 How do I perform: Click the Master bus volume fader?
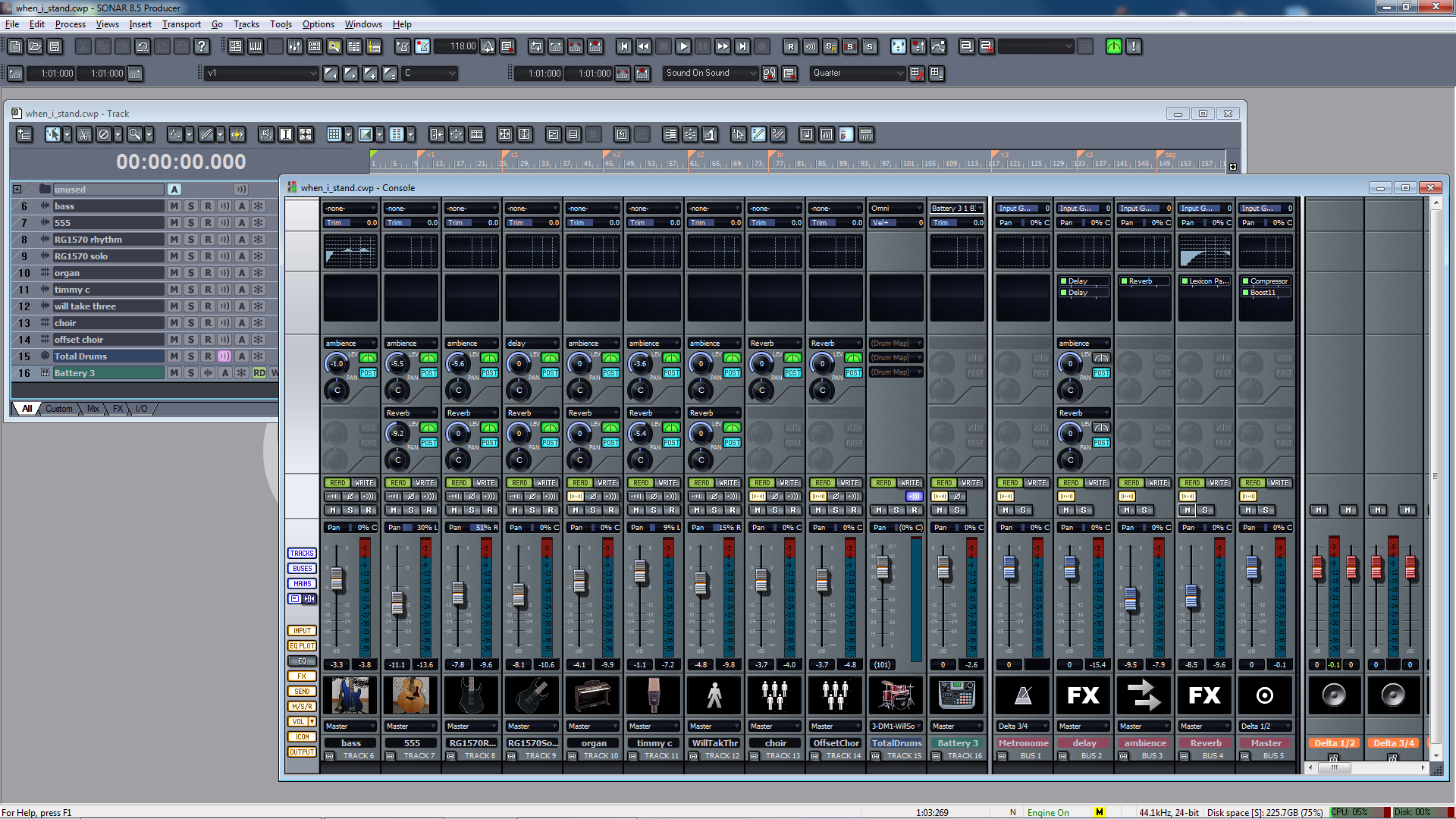pos(1252,567)
